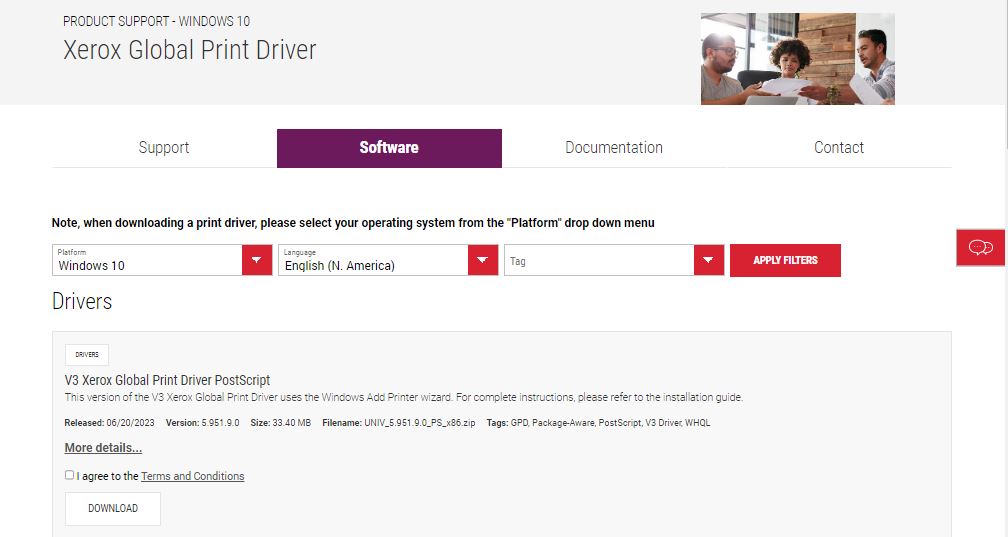Click the Download button
1008x537 pixels.
(112, 508)
